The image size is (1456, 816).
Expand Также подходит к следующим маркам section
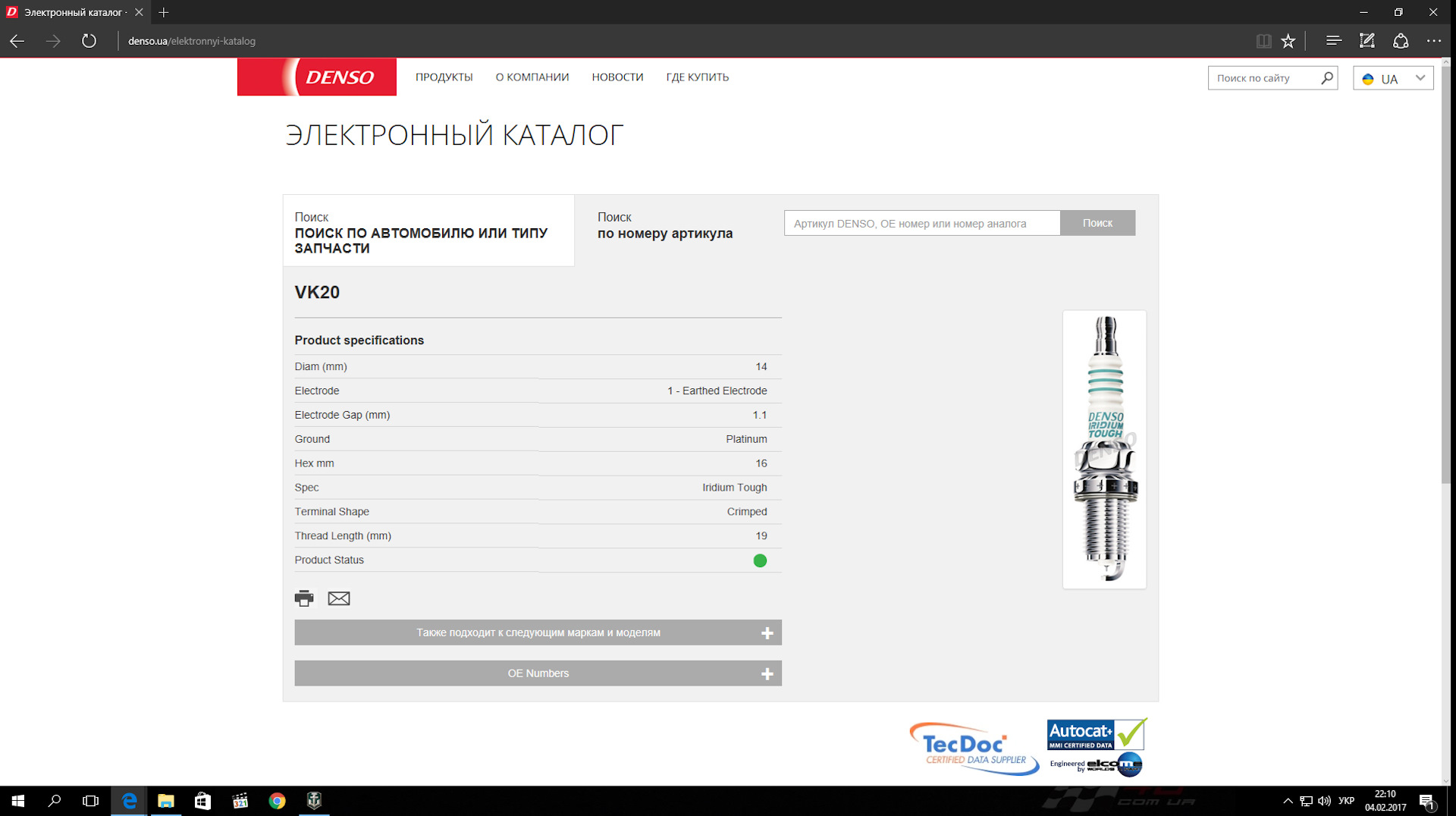(x=538, y=632)
